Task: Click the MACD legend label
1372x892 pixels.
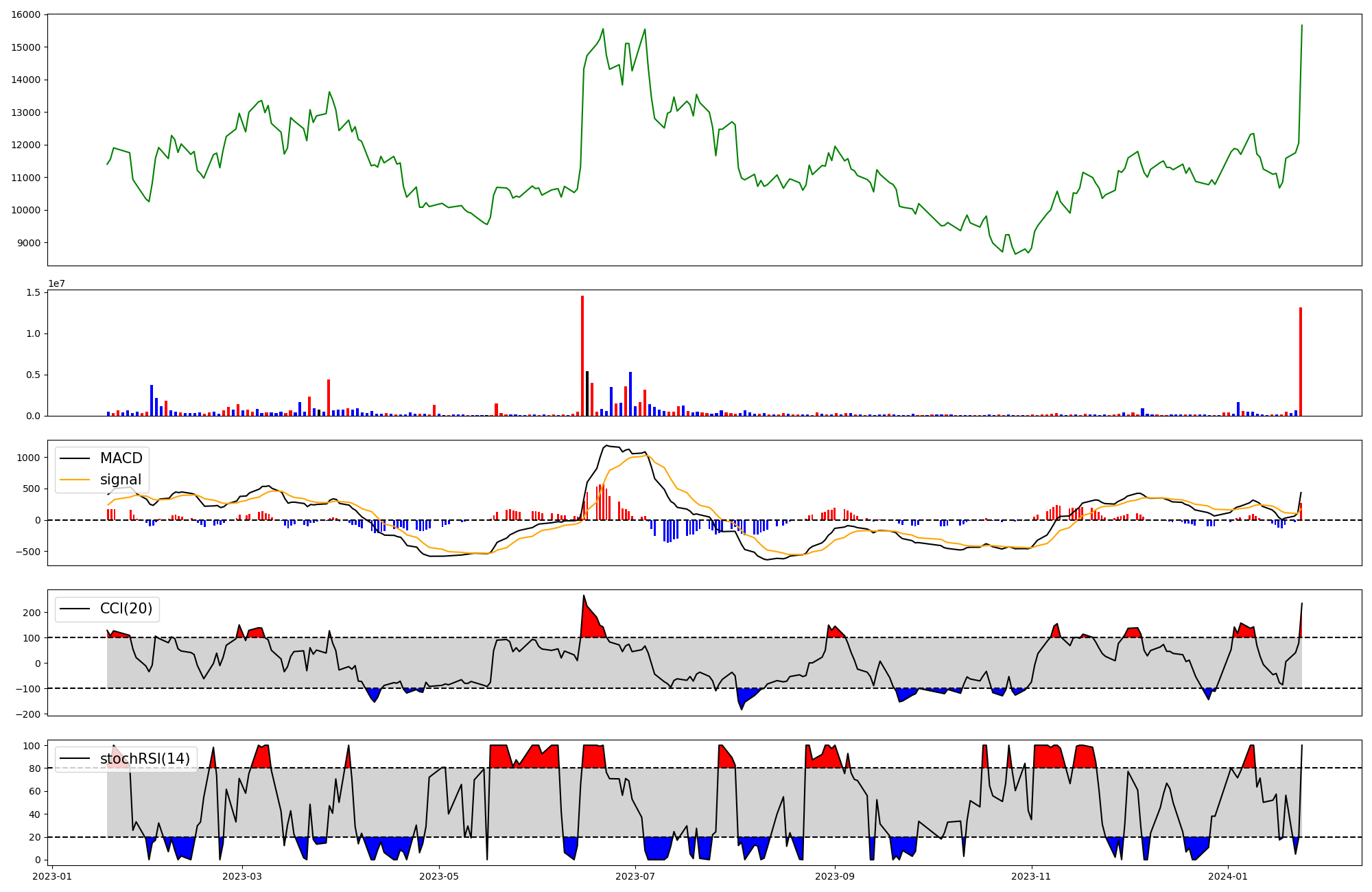Action: [121, 458]
